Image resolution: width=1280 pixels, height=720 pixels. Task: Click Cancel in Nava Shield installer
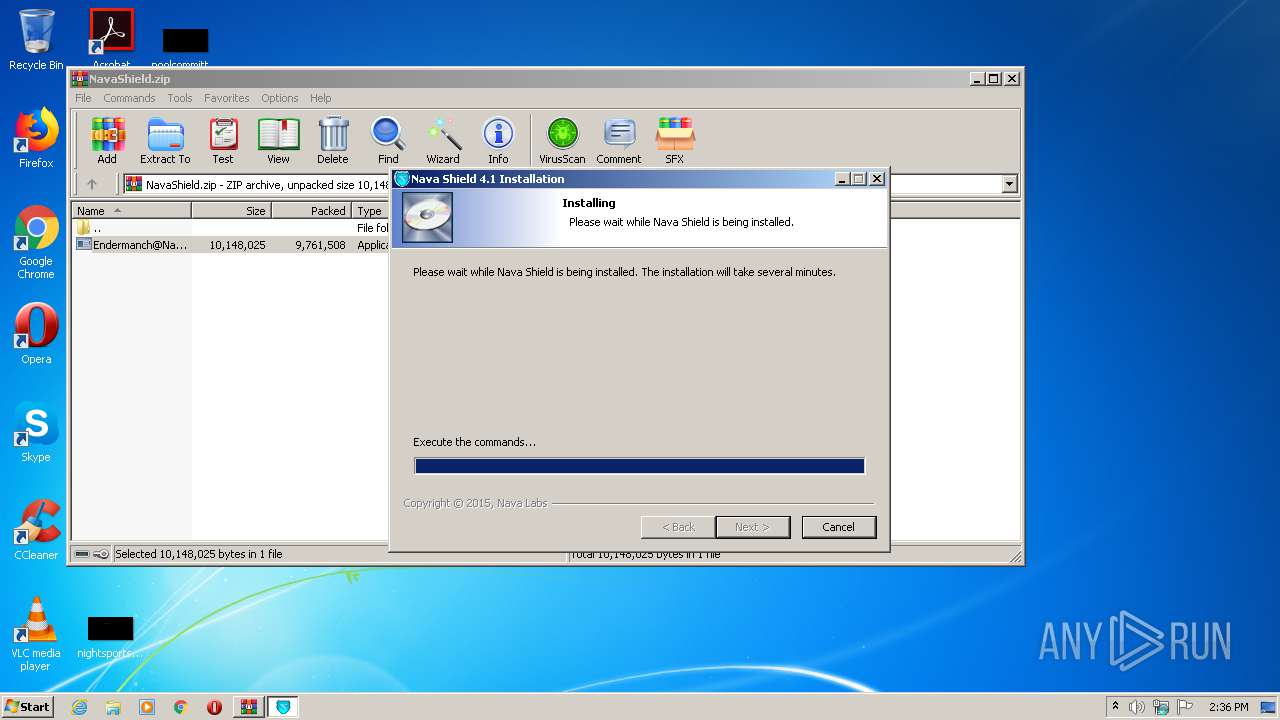pos(838,527)
